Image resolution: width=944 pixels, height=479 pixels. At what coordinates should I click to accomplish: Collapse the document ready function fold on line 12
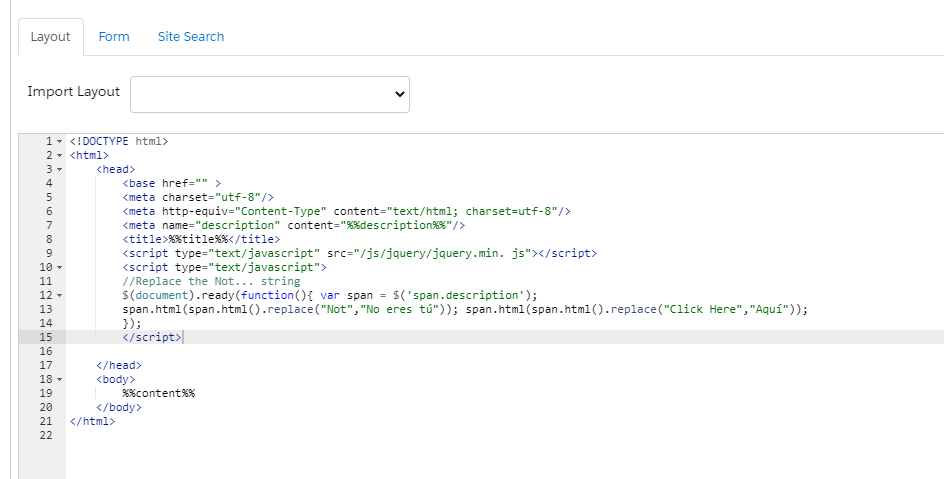[x=60, y=295]
